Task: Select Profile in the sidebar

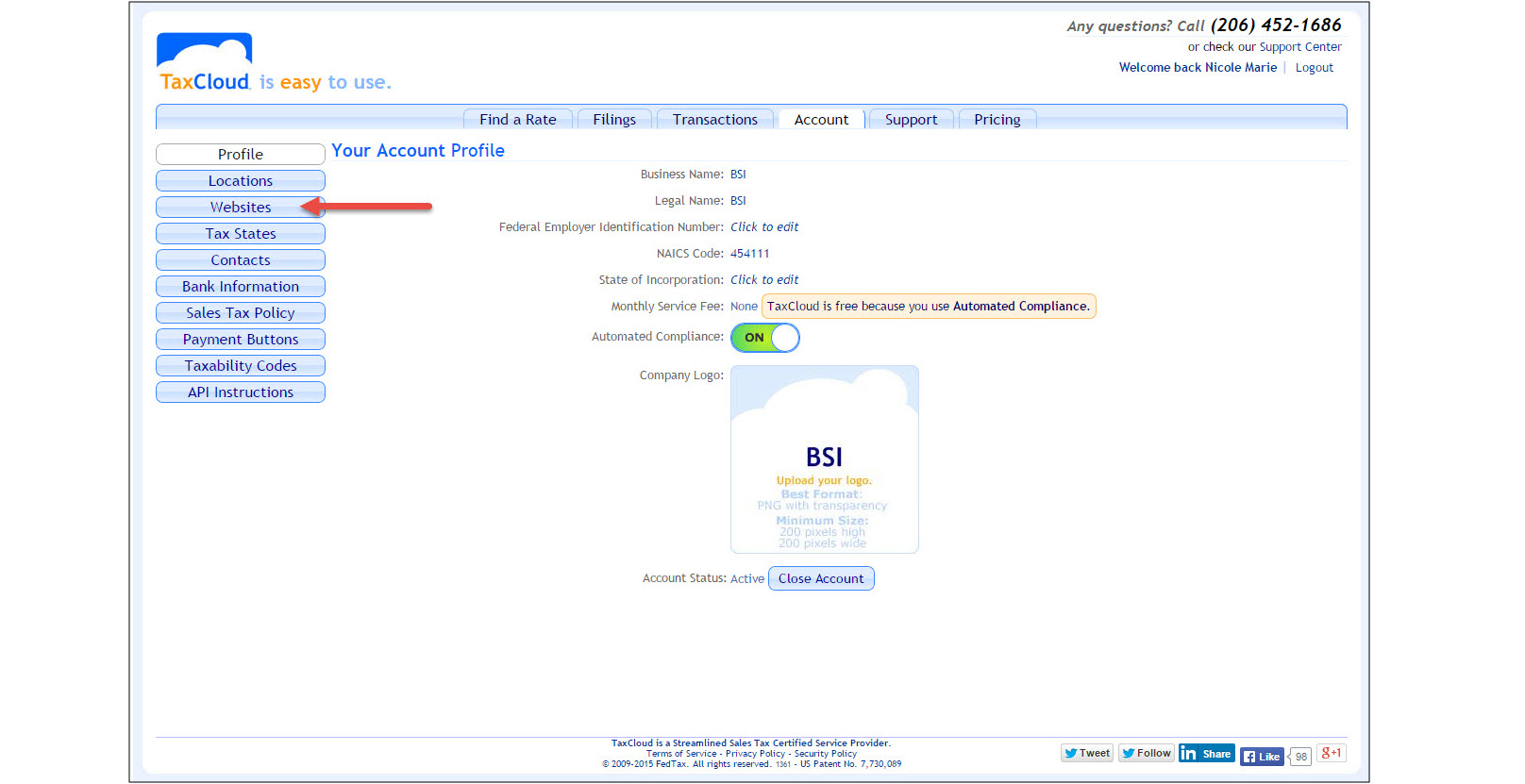Action: coord(241,154)
